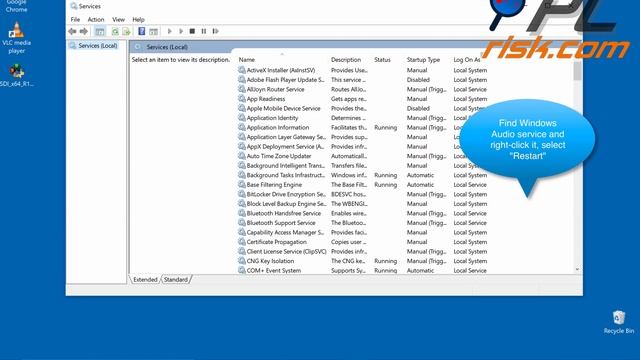Click the gear icon of COM+ Event System
The height and width of the screenshot is (360, 640).
pyautogui.click(x=242, y=270)
